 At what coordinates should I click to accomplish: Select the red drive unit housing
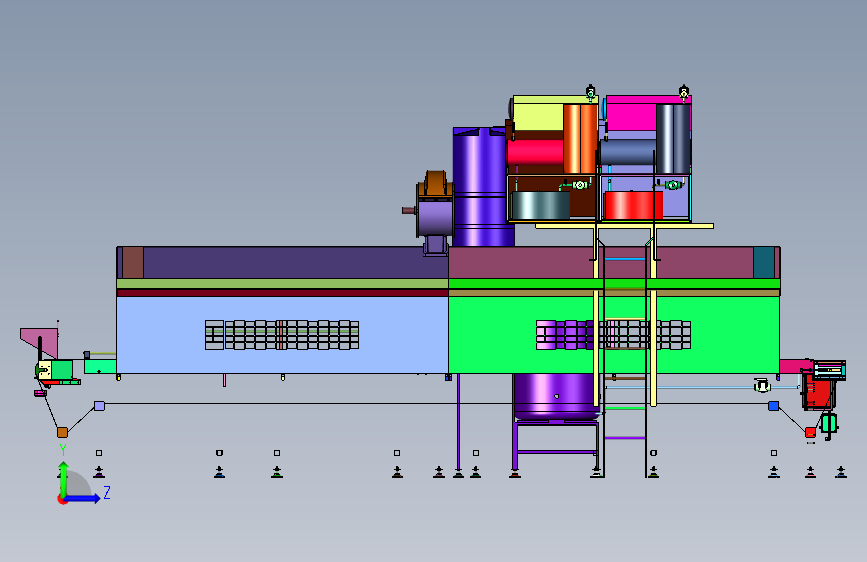(x=818, y=391)
